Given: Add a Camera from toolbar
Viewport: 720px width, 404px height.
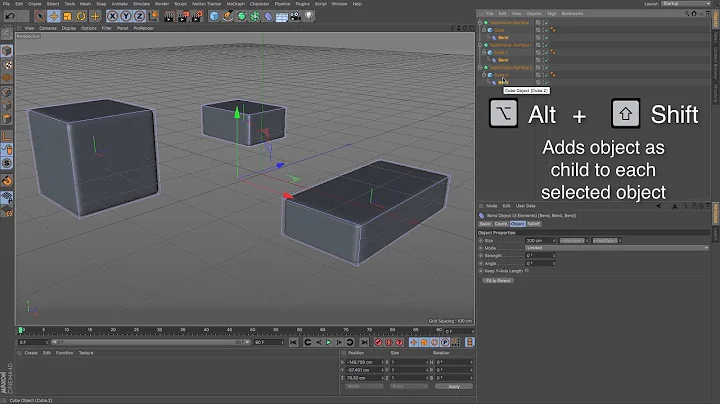Looking at the screenshot, I should (x=296, y=17).
